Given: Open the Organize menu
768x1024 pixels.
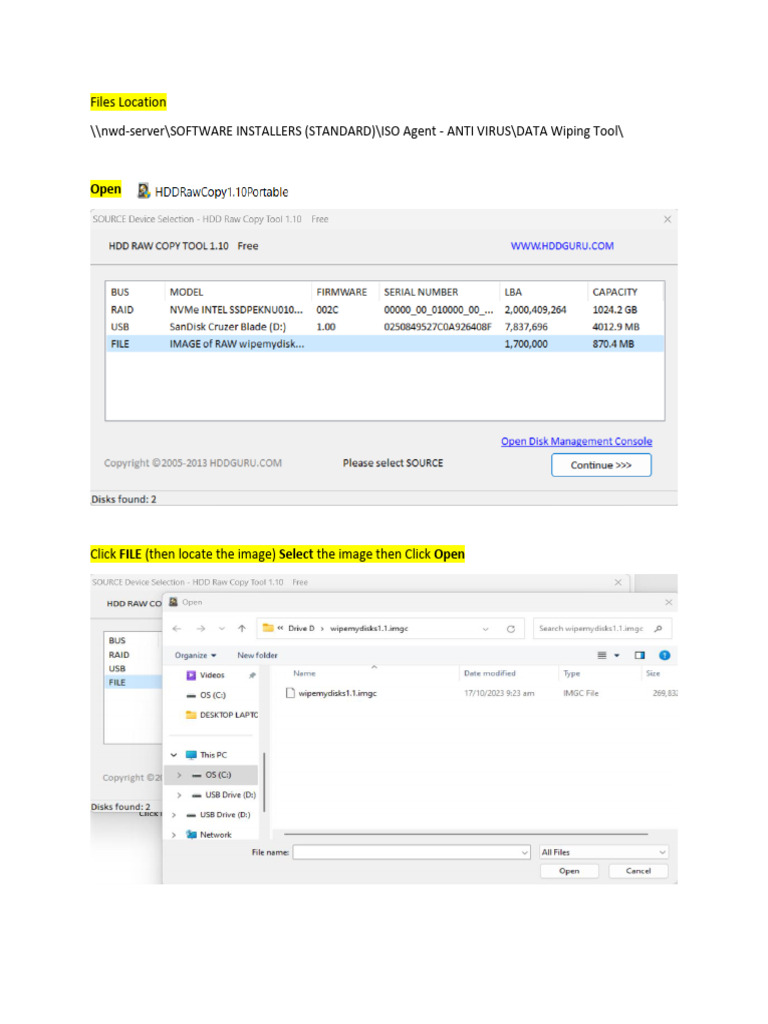Looking at the screenshot, I should (195, 655).
